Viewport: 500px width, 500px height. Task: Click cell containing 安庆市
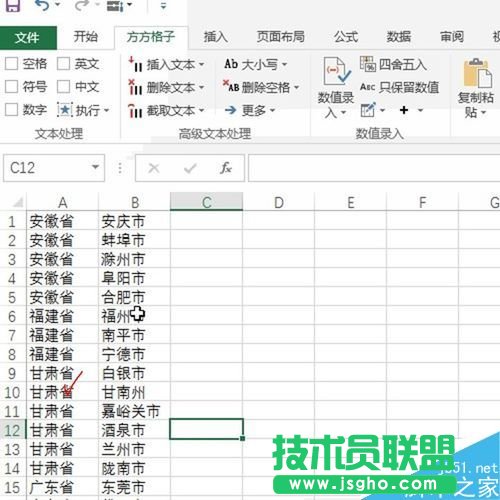click(x=134, y=221)
